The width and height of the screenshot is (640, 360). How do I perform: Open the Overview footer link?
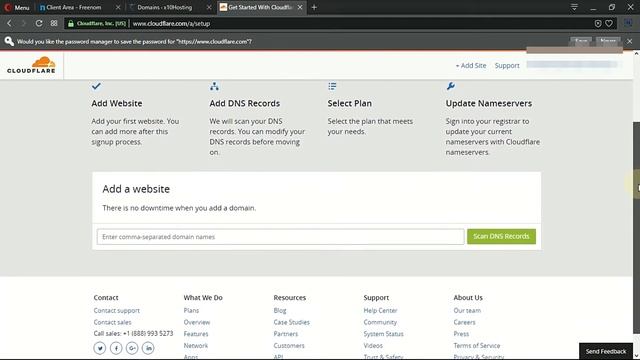click(197, 322)
